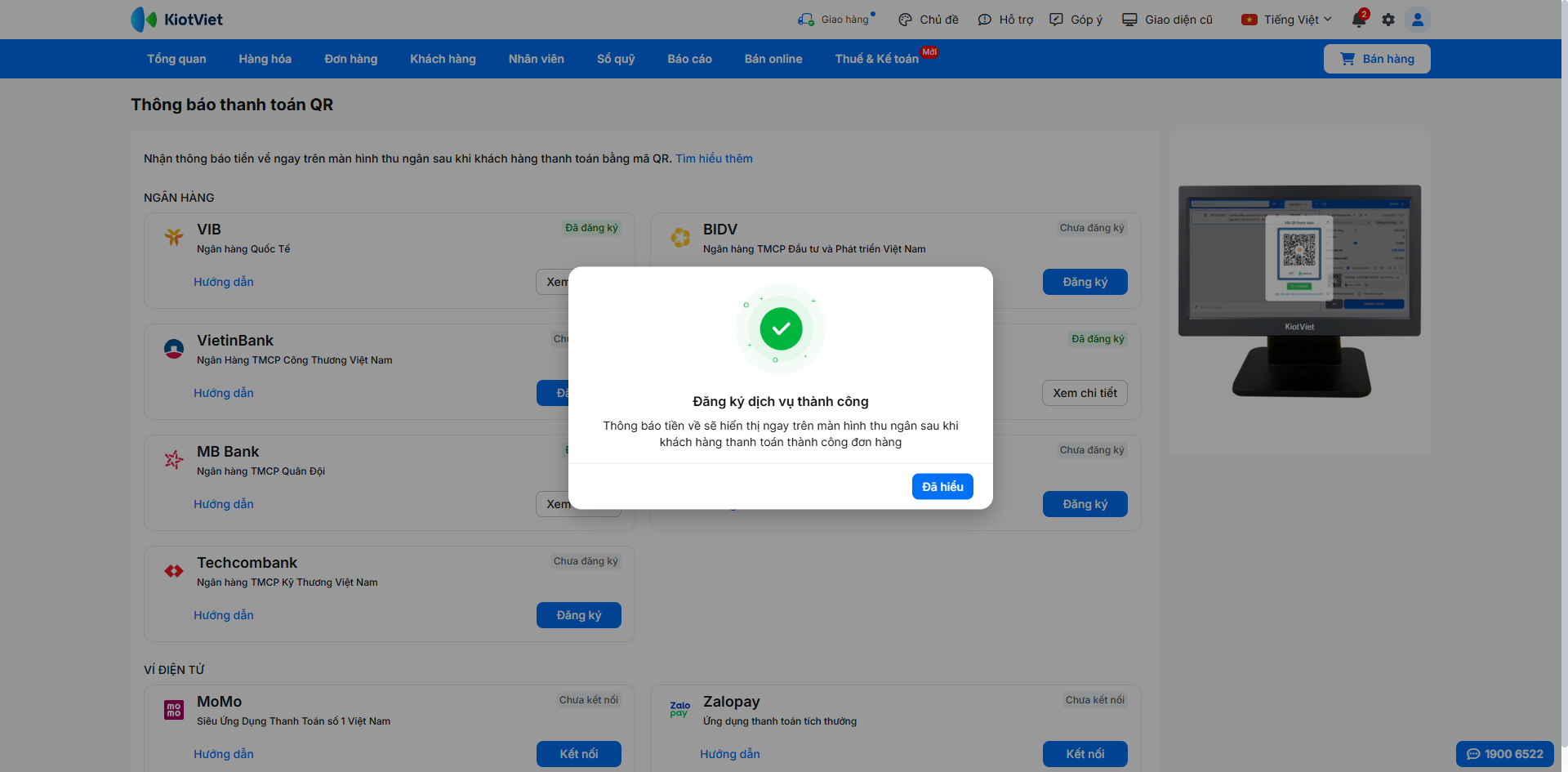The width and height of the screenshot is (1568, 772).
Task: Open settings gear
Action: coord(1388,20)
